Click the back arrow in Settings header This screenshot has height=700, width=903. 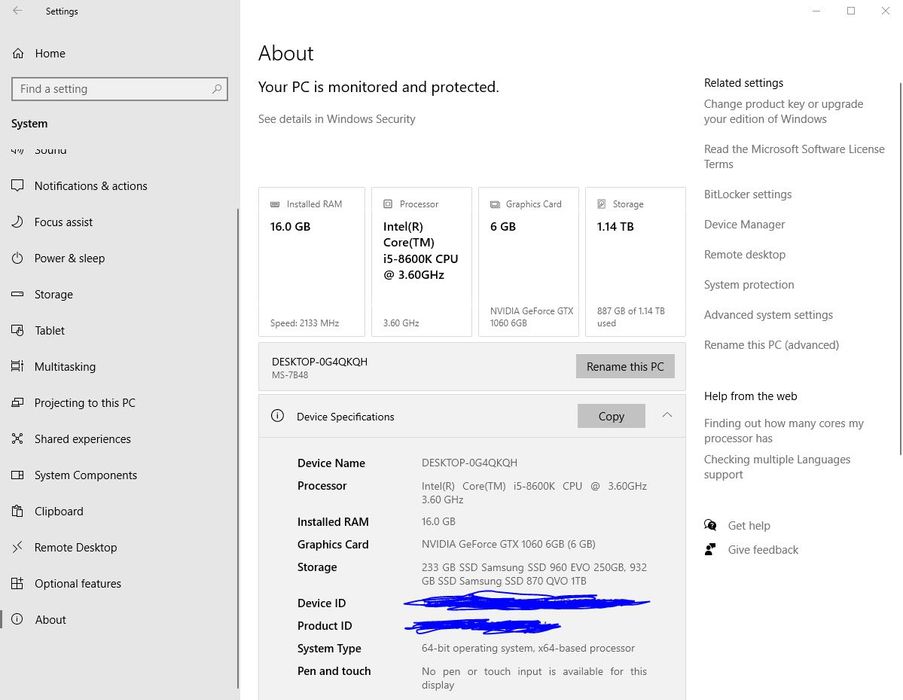point(17,11)
